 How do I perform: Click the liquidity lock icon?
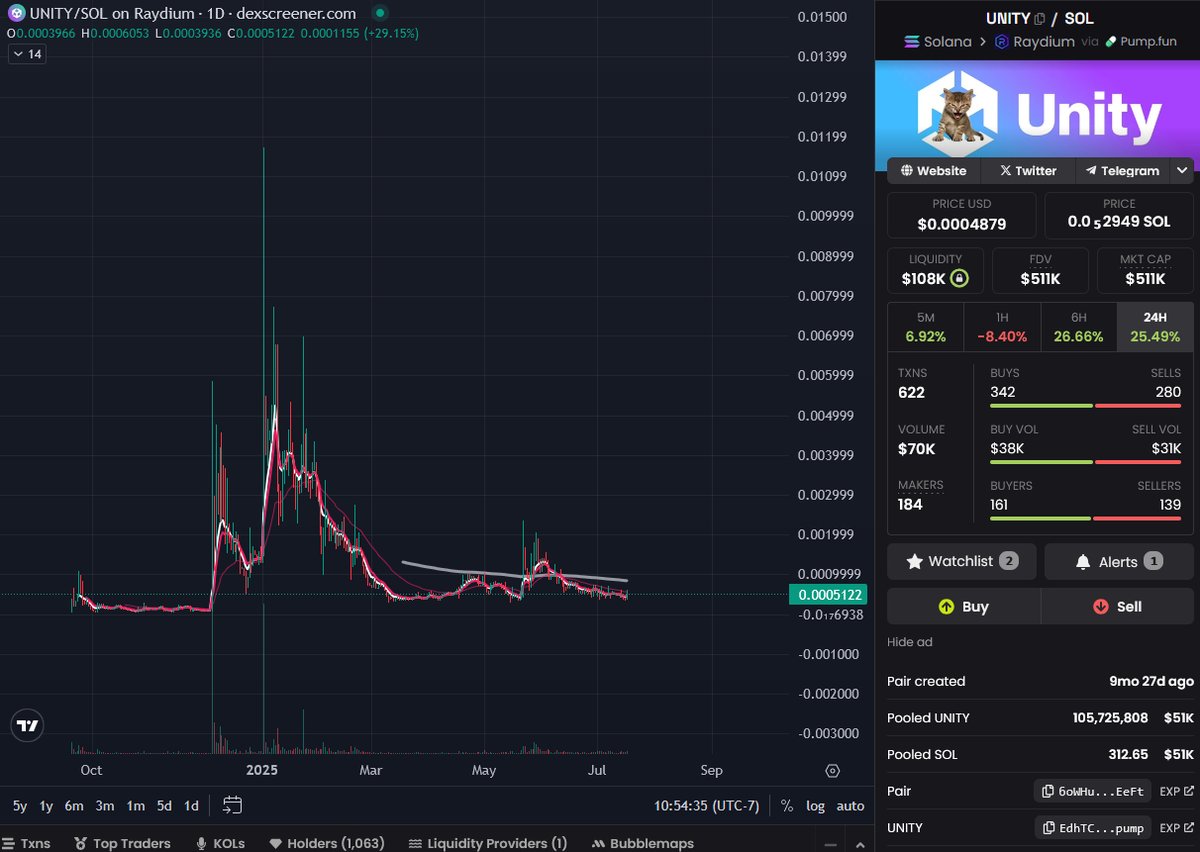tap(959, 278)
